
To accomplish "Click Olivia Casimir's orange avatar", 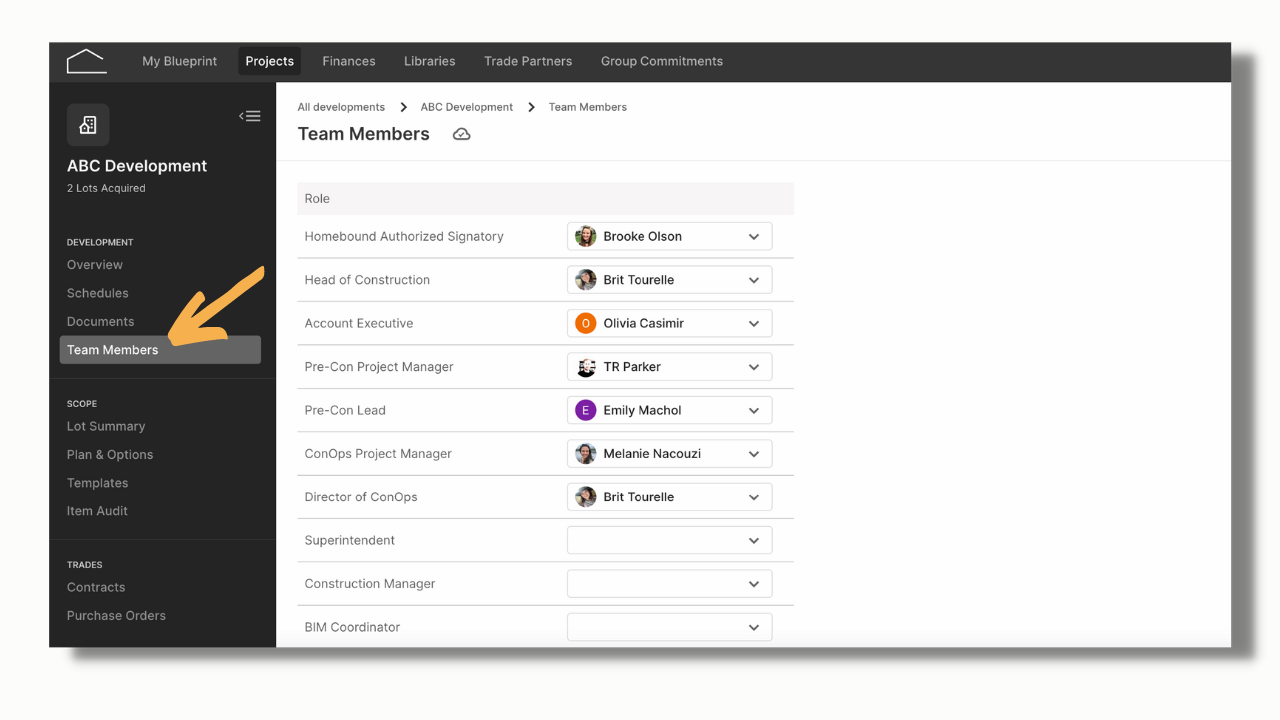I will (x=586, y=323).
